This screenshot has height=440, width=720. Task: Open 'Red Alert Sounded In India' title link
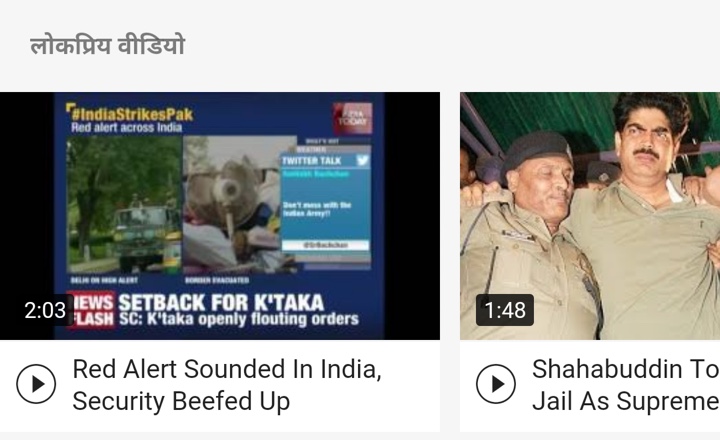point(227,385)
